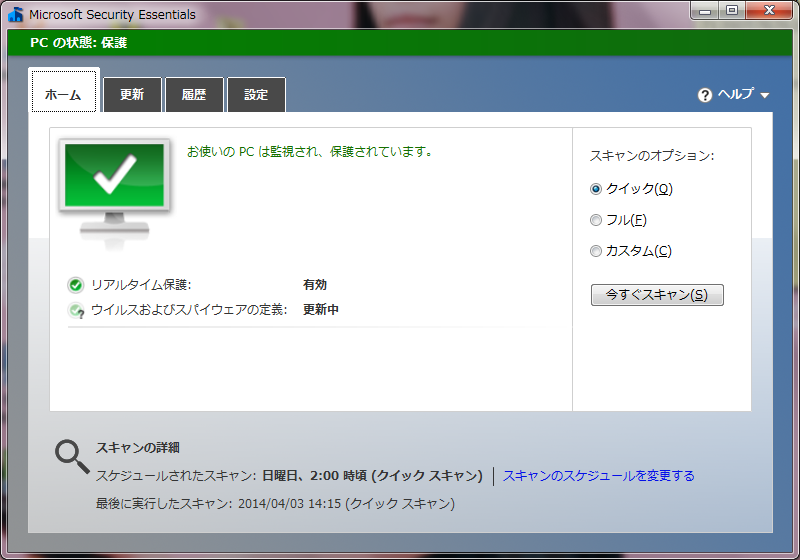The image size is (800, 560).
Task: Click the updating icon beside ウイルスおよびスパイウェアの定義
Action: pyautogui.click(x=77, y=310)
